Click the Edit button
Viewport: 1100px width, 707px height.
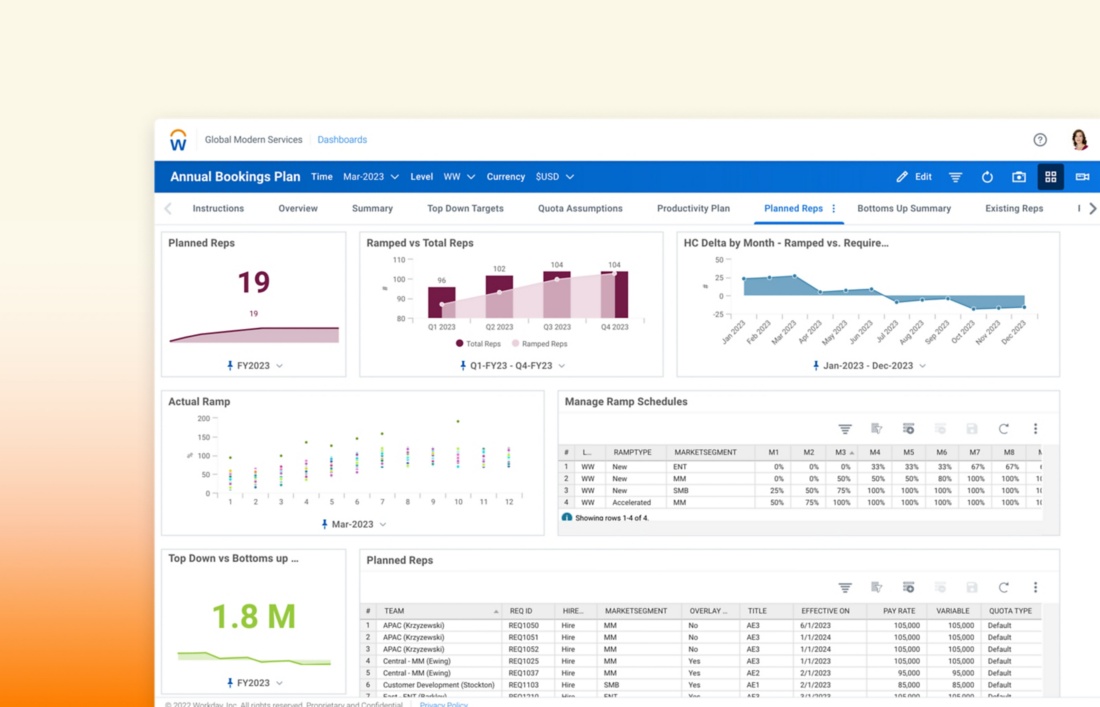coord(914,177)
